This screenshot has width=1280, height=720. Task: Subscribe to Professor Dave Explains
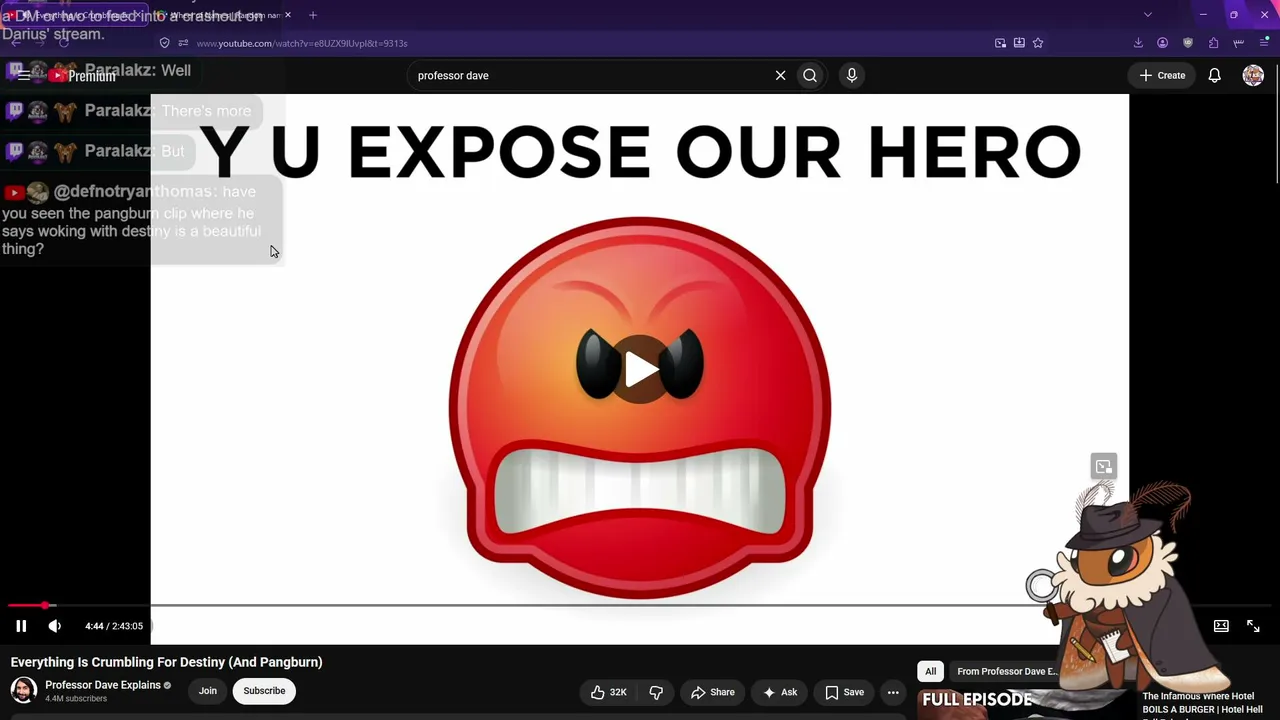click(264, 691)
